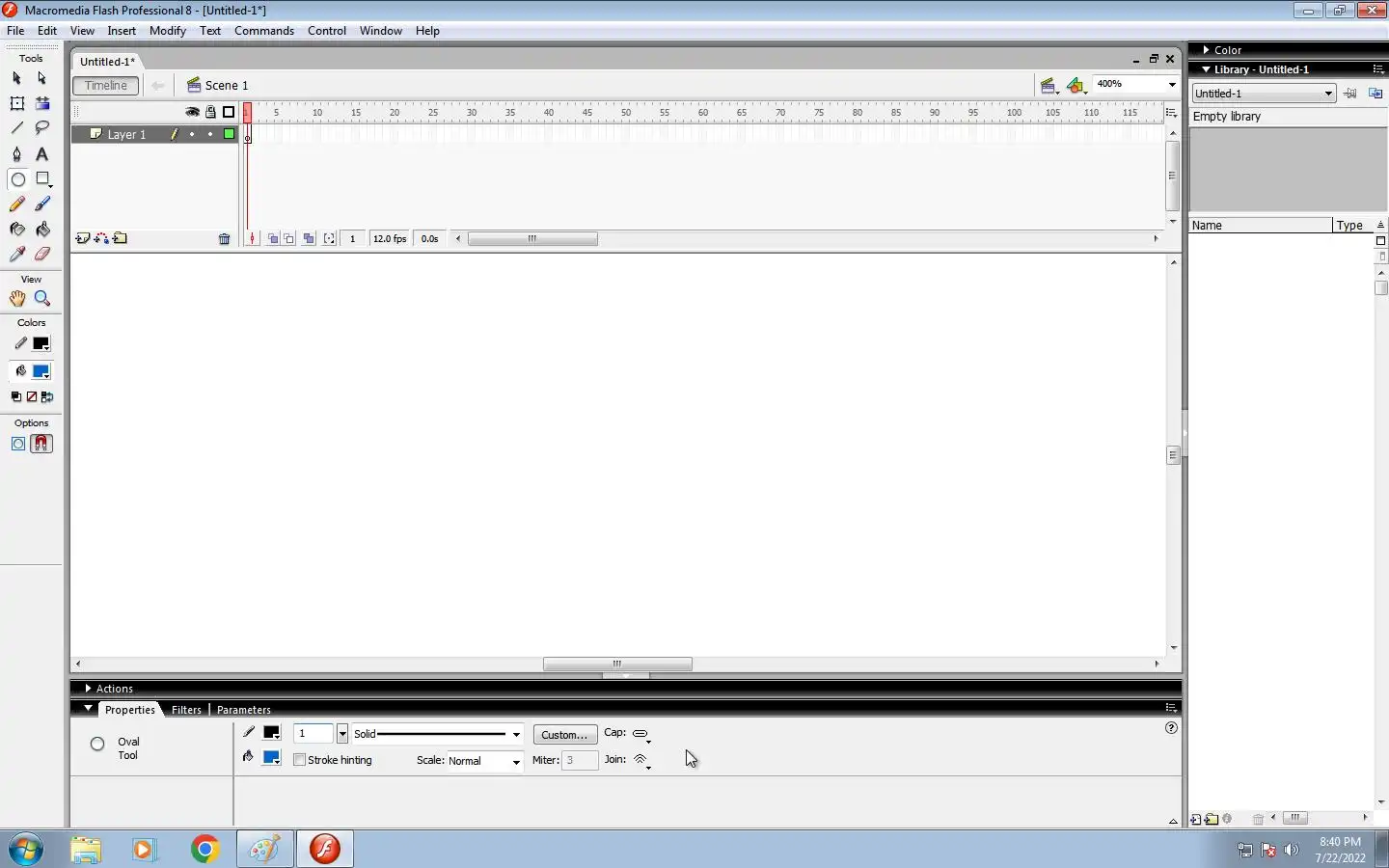The height and width of the screenshot is (868, 1389).
Task: Select the Gradient Transform tool
Action: point(41,103)
